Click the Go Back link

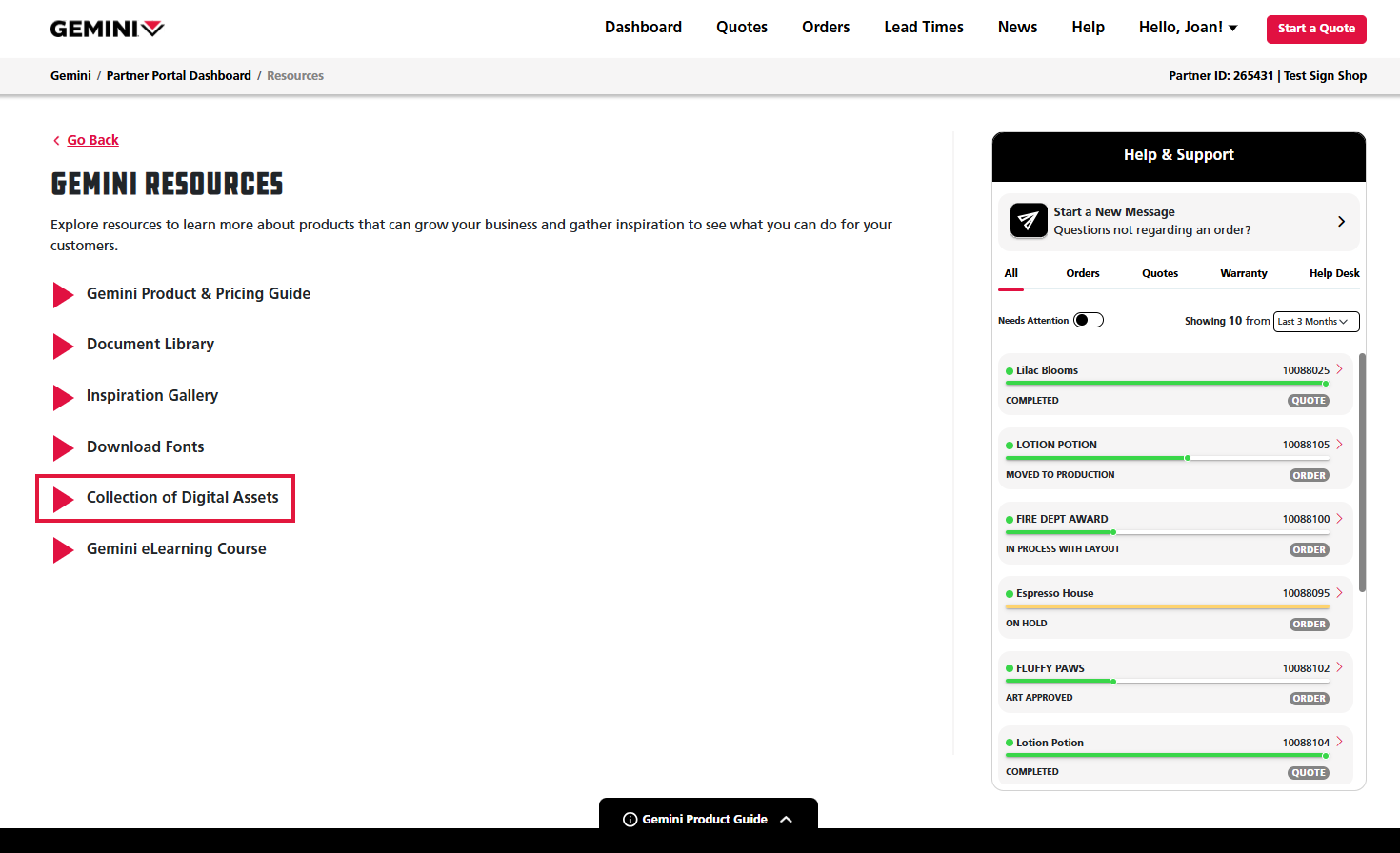[92, 140]
